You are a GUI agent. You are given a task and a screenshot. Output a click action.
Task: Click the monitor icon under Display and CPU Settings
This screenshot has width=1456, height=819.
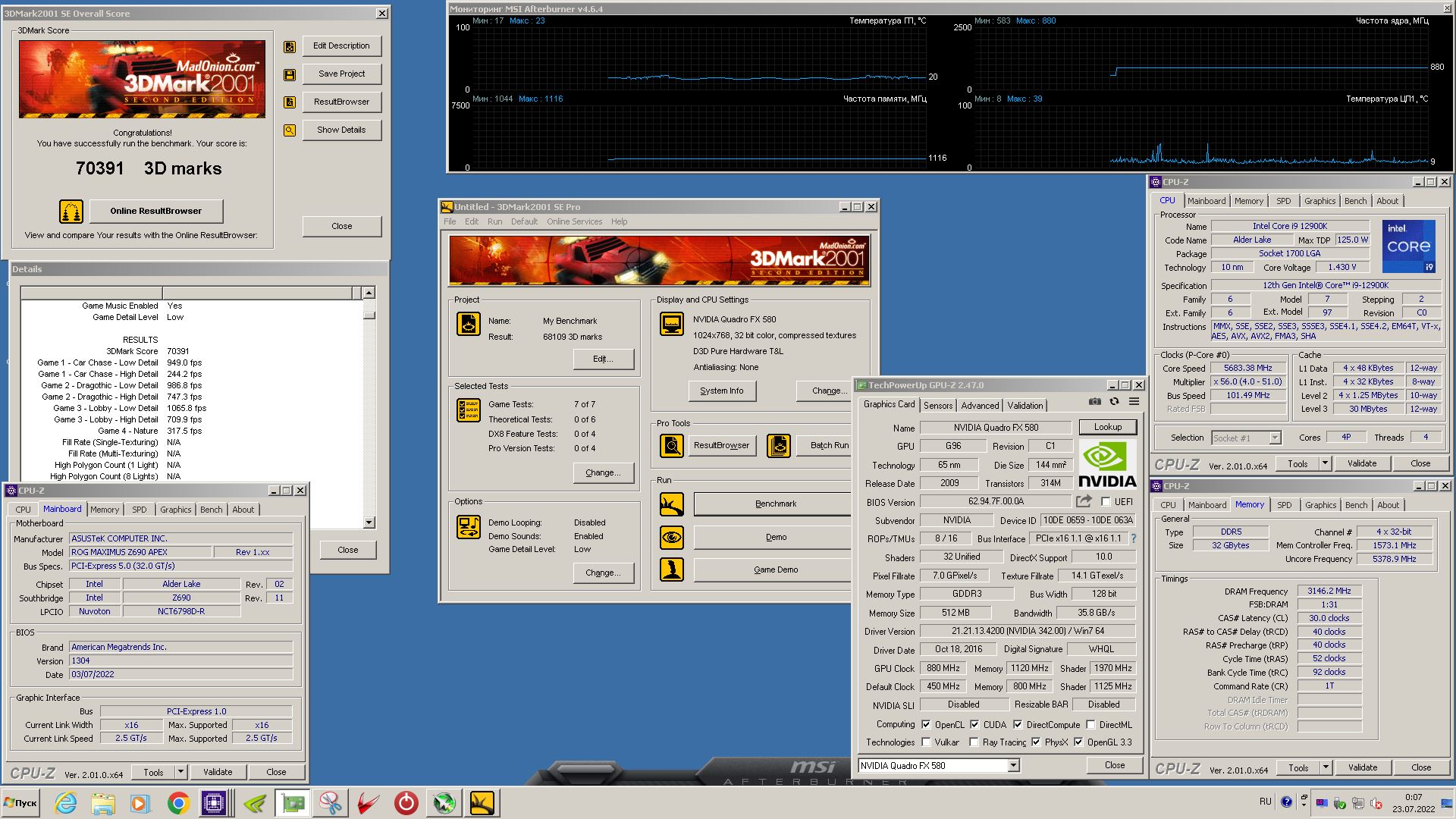(x=671, y=324)
